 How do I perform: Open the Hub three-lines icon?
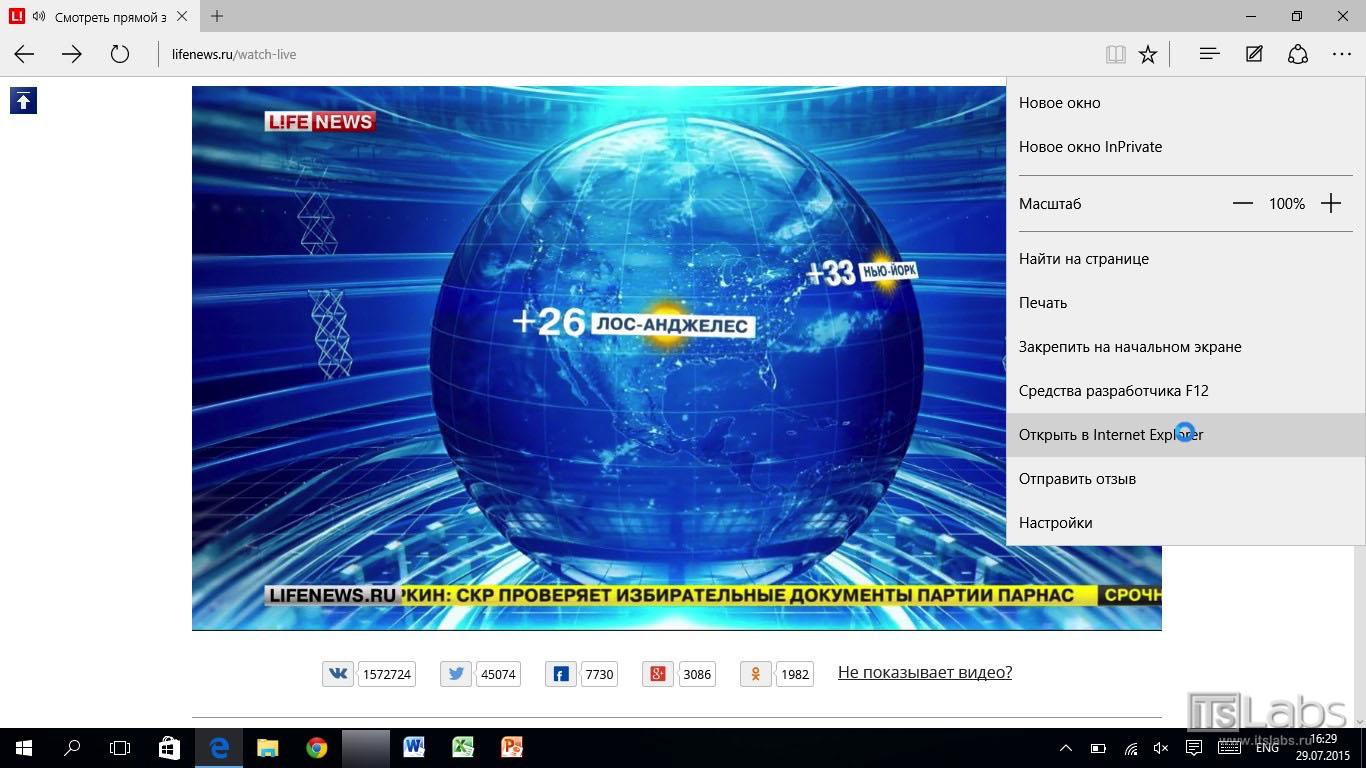click(x=1210, y=54)
